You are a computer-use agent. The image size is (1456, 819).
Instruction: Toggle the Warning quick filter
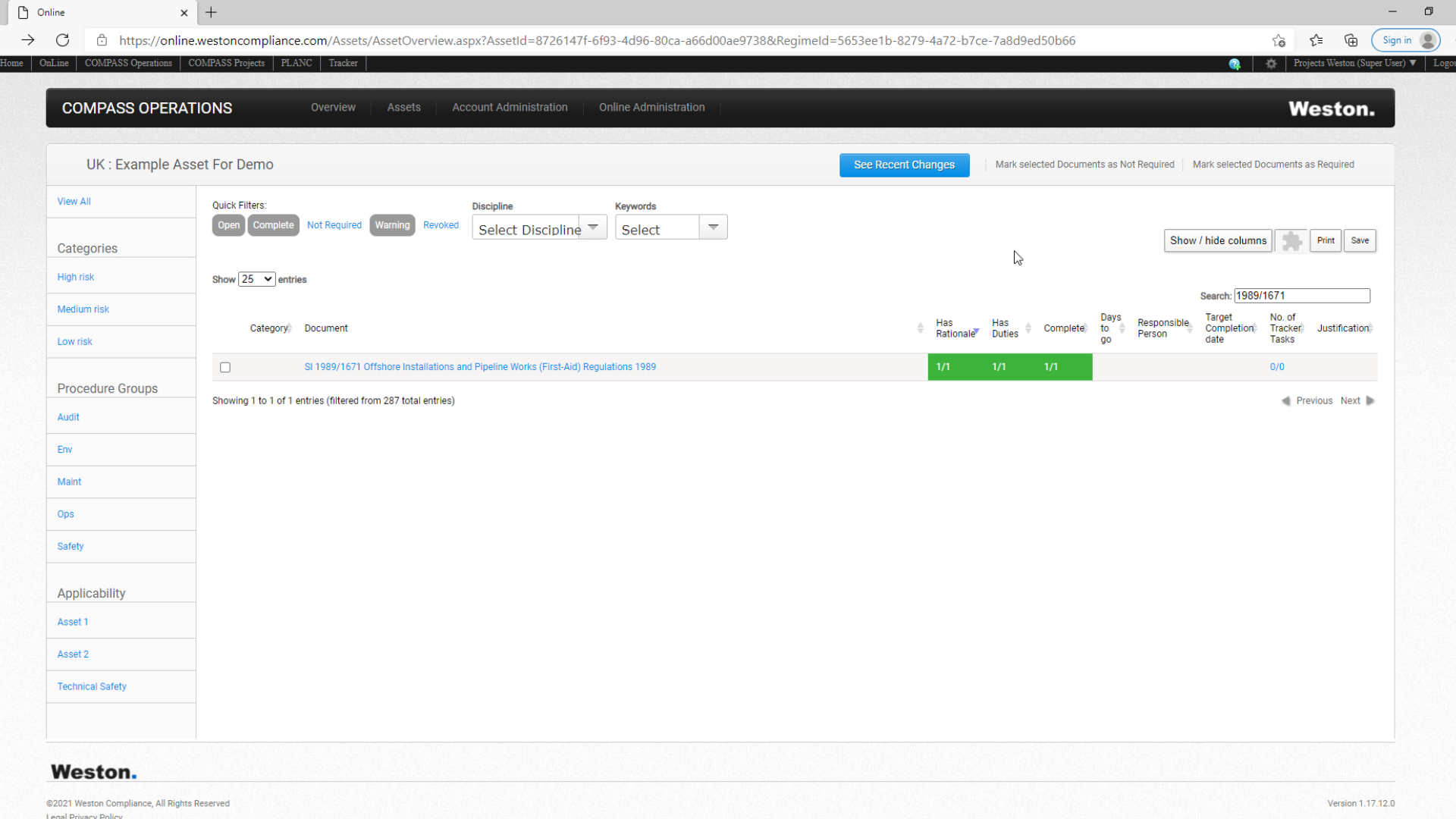pos(392,225)
